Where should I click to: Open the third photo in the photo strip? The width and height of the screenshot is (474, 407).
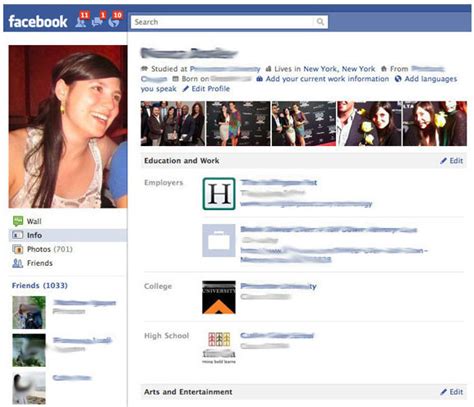click(x=304, y=124)
